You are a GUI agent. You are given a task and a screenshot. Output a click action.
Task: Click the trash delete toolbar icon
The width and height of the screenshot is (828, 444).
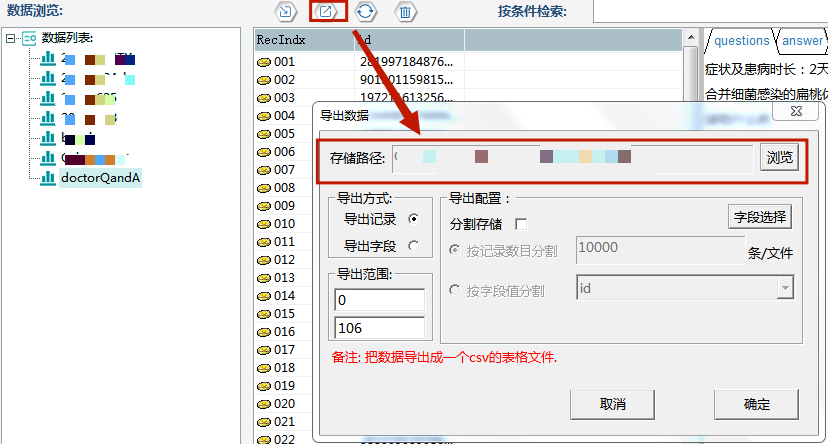[405, 11]
